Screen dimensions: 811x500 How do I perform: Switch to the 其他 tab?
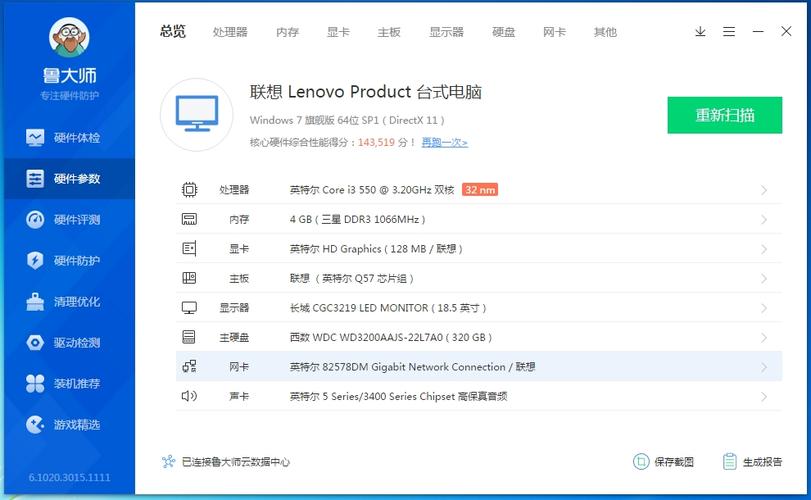click(x=605, y=32)
